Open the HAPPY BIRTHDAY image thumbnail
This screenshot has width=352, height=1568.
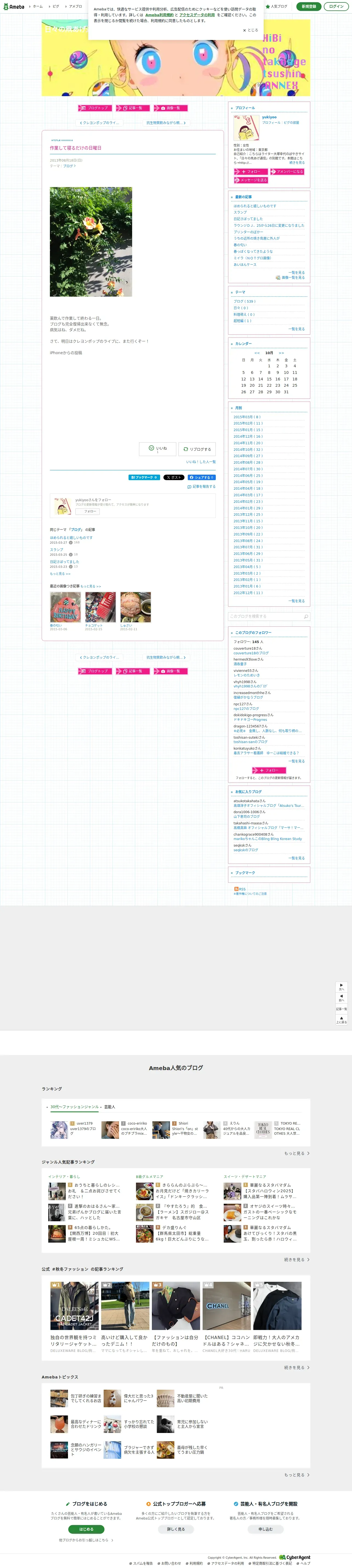tap(65, 607)
